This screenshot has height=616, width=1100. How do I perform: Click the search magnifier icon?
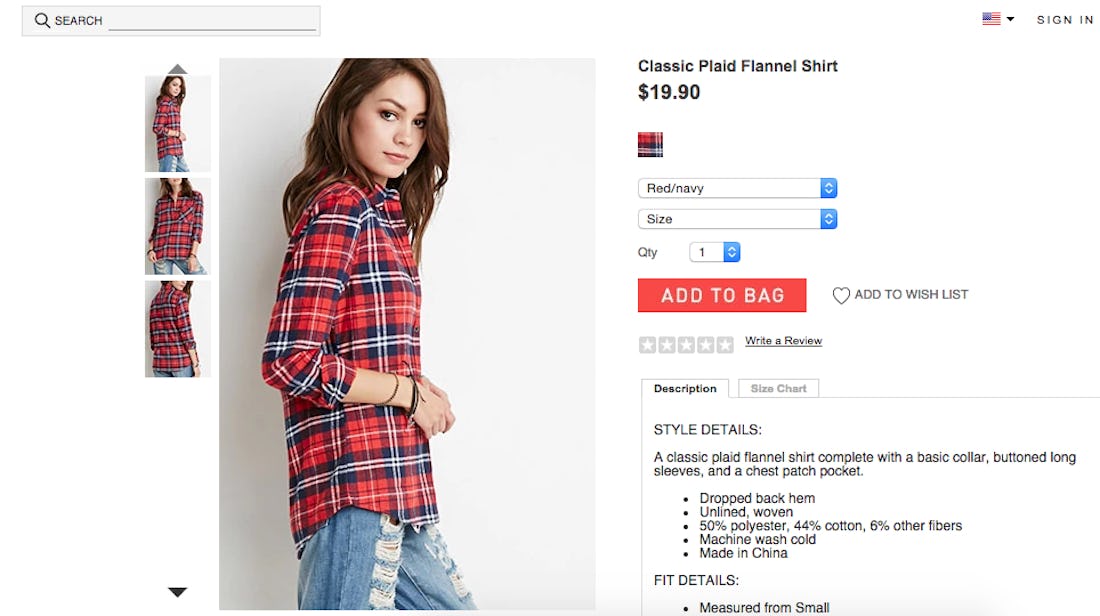click(42, 20)
